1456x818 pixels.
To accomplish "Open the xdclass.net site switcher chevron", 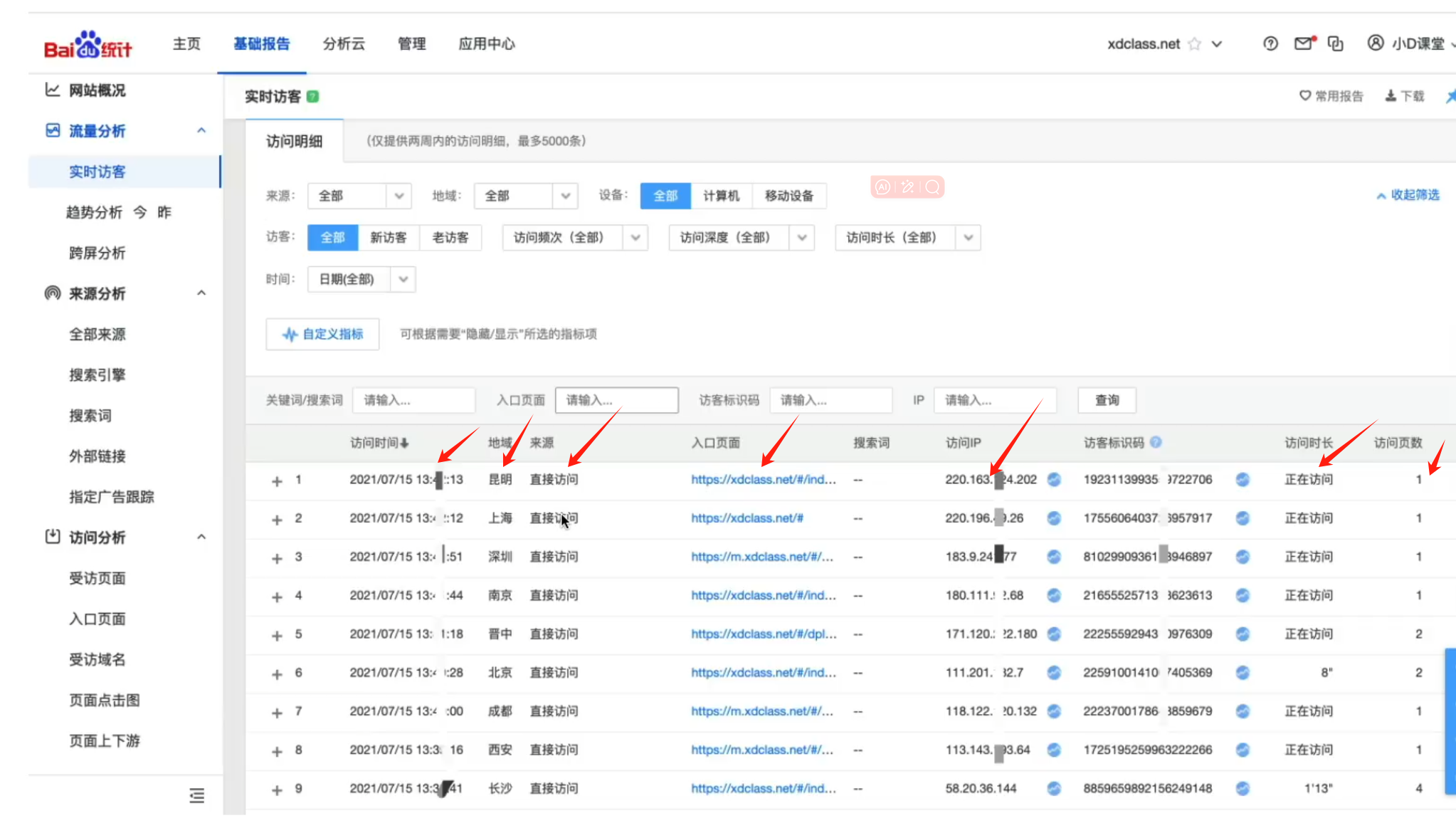I will point(1217,44).
